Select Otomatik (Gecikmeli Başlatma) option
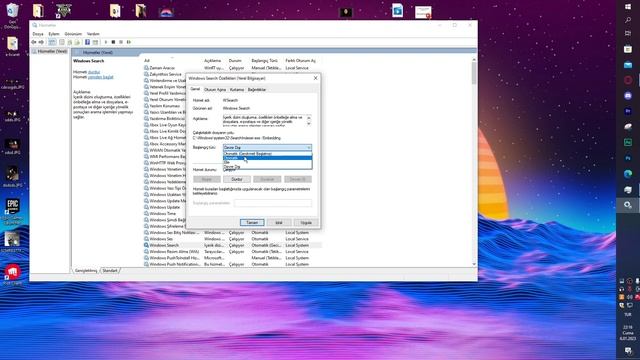This screenshot has width=640, height=360. click(267, 153)
